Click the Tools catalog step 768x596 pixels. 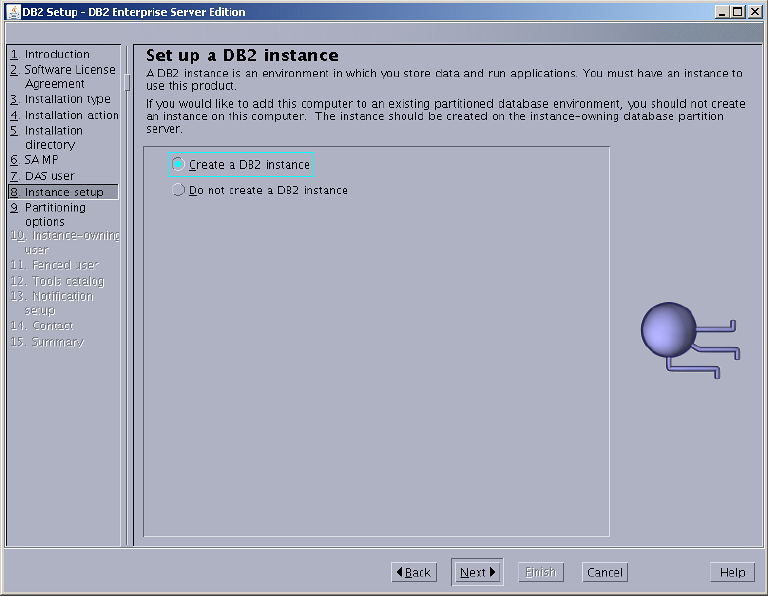coord(57,281)
